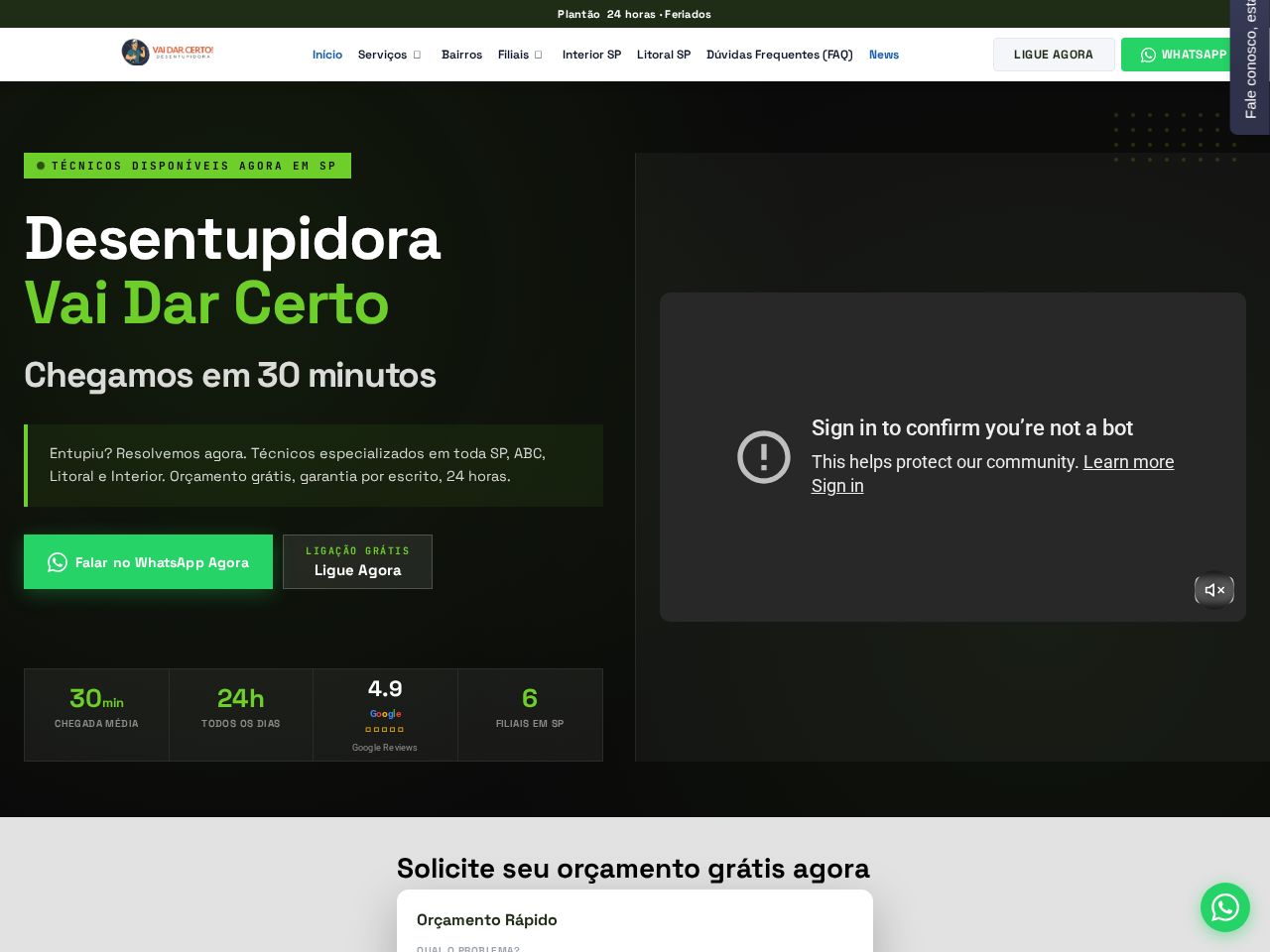
Task: Expand the Filiais dropdown menu
Action: [x=521, y=55]
